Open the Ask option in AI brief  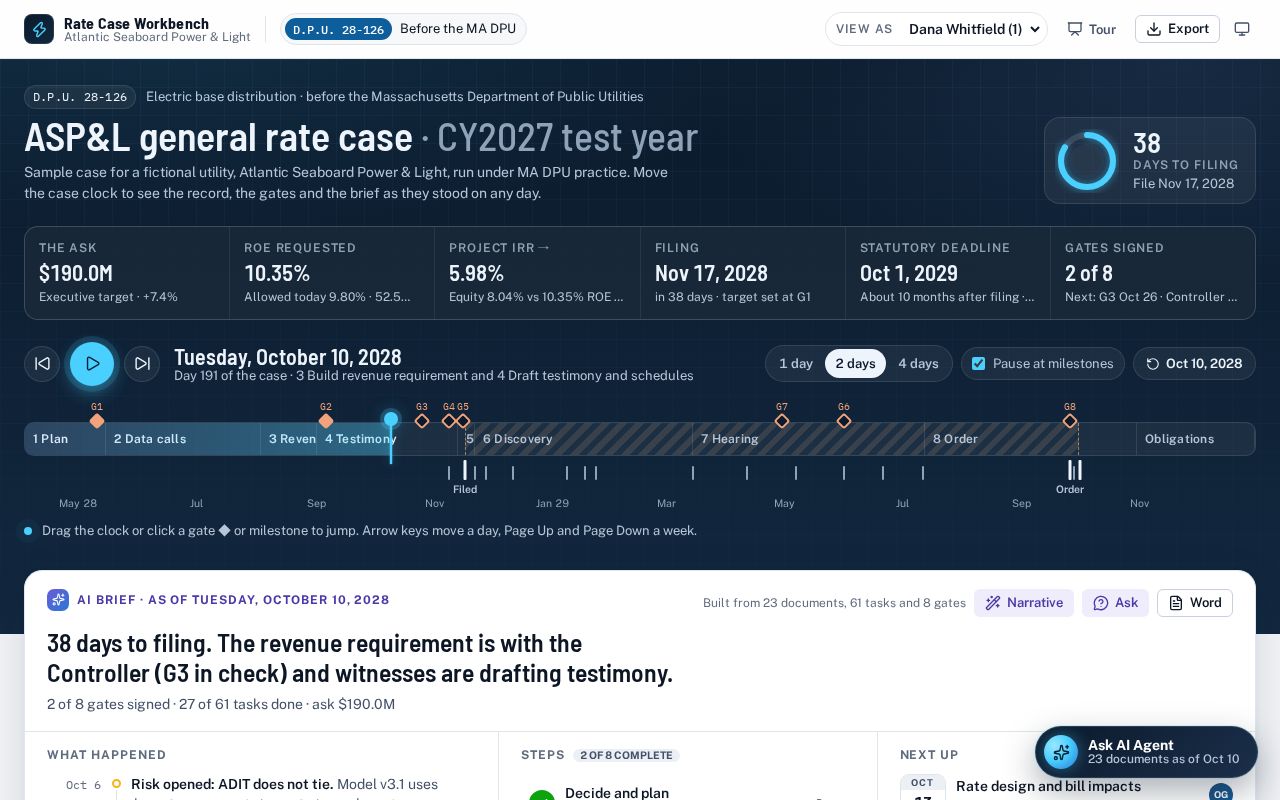pos(1115,603)
